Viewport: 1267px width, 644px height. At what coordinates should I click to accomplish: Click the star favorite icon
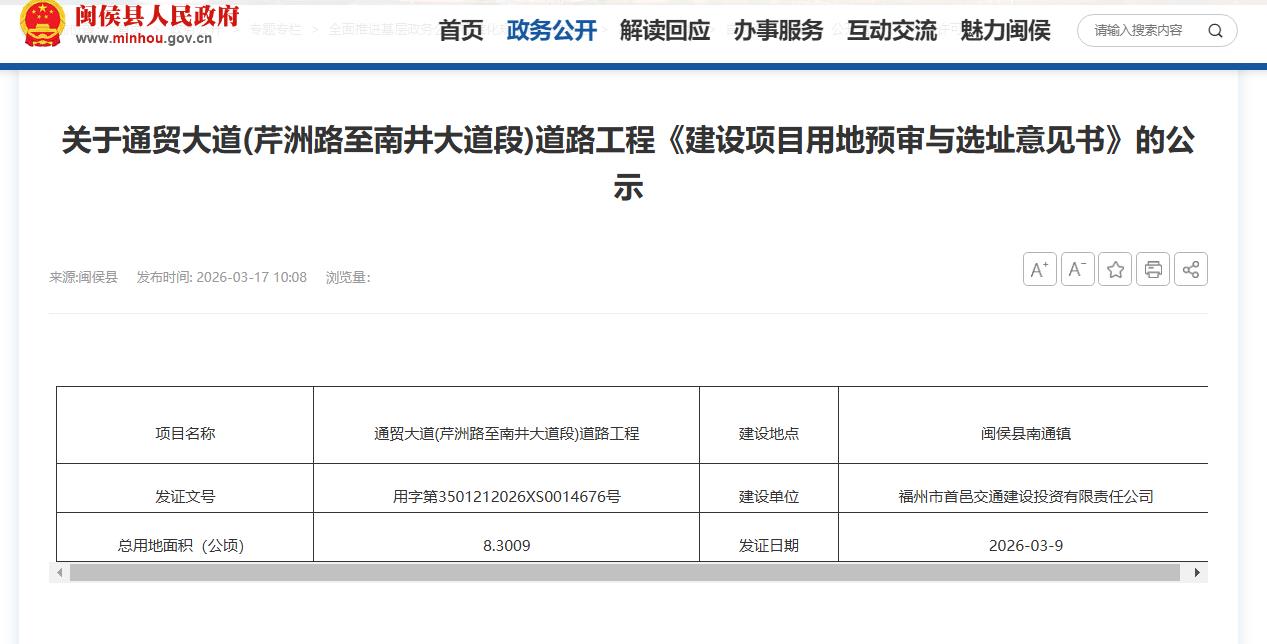click(1115, 269)
